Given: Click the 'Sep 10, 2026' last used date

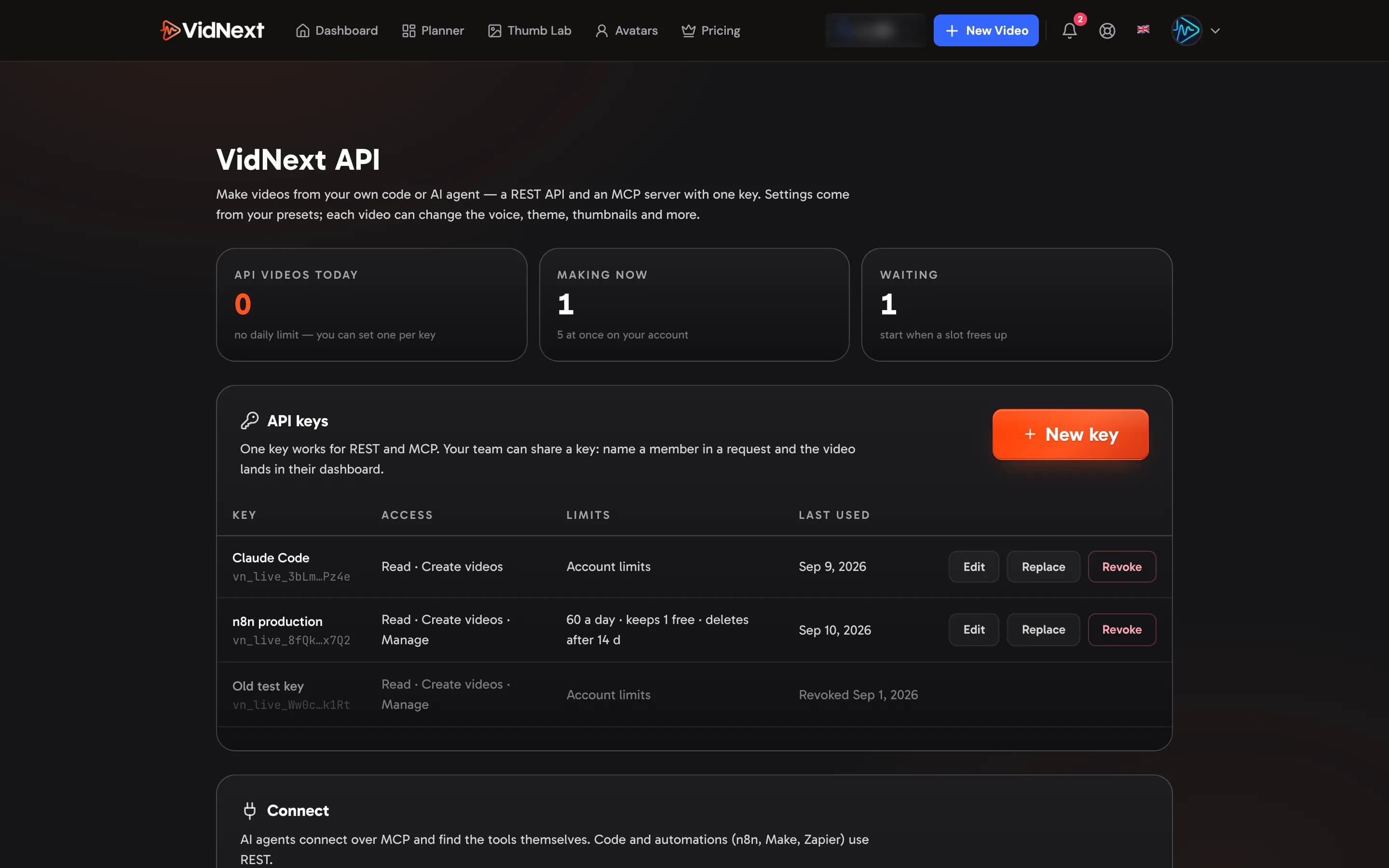Looking at the screenshot, I should pos(834,630).
